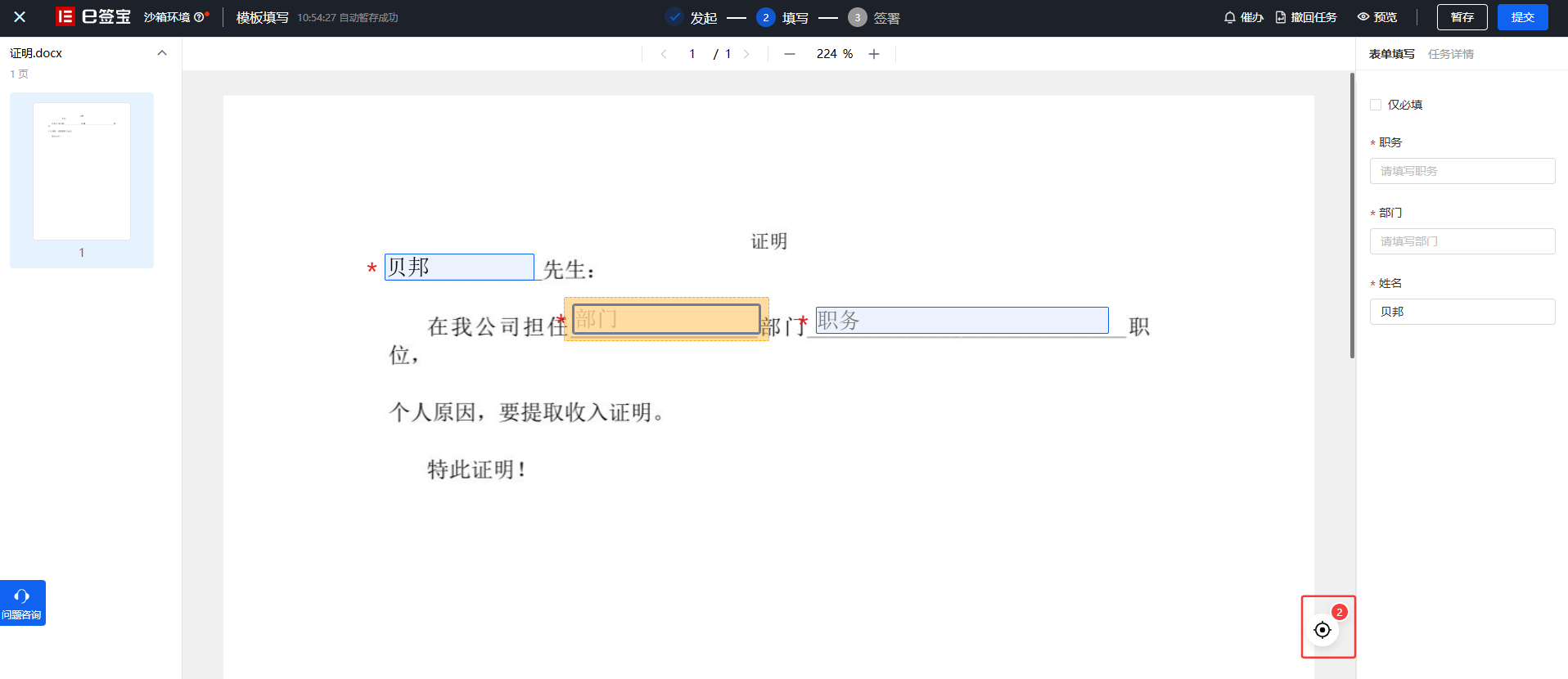Click the 特此证明！ document text
1568x679 pixels.
point(476,470)
